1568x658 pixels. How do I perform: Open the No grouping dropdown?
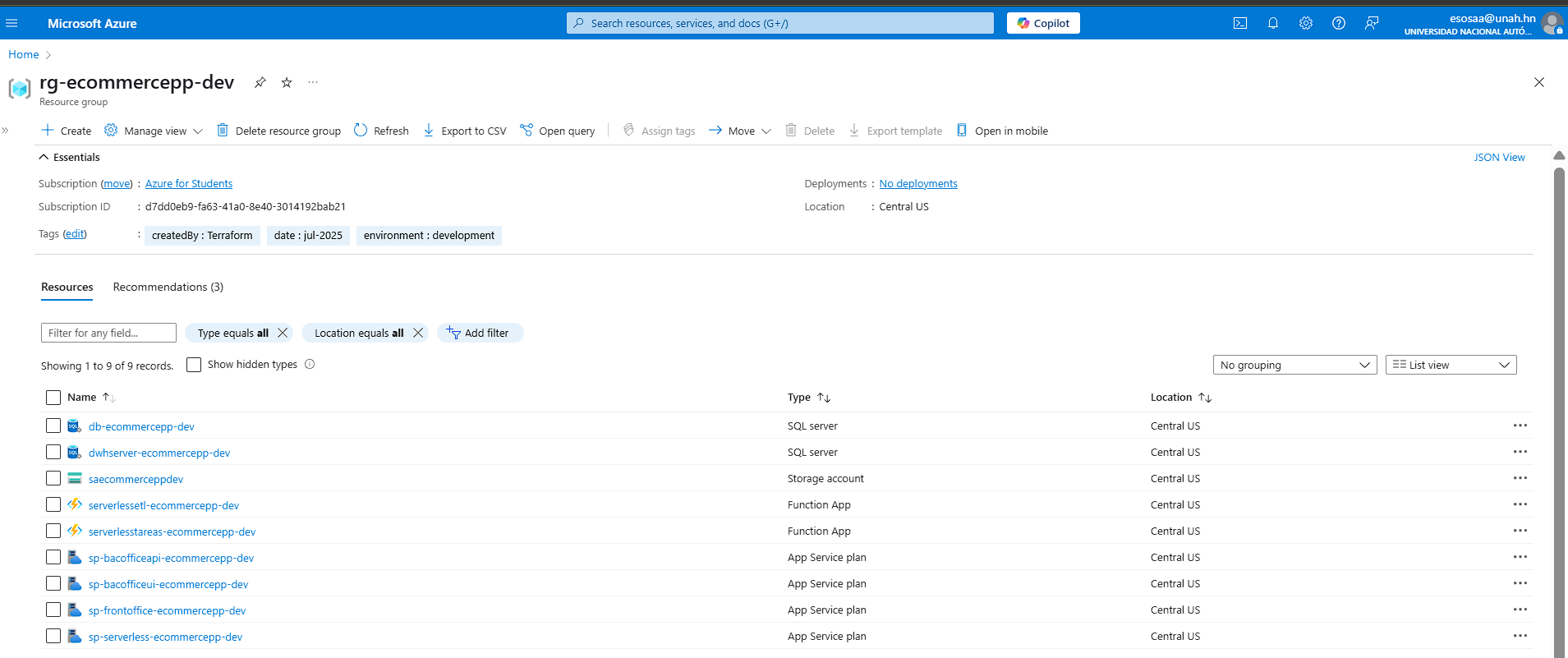[x=1294, y=365]
